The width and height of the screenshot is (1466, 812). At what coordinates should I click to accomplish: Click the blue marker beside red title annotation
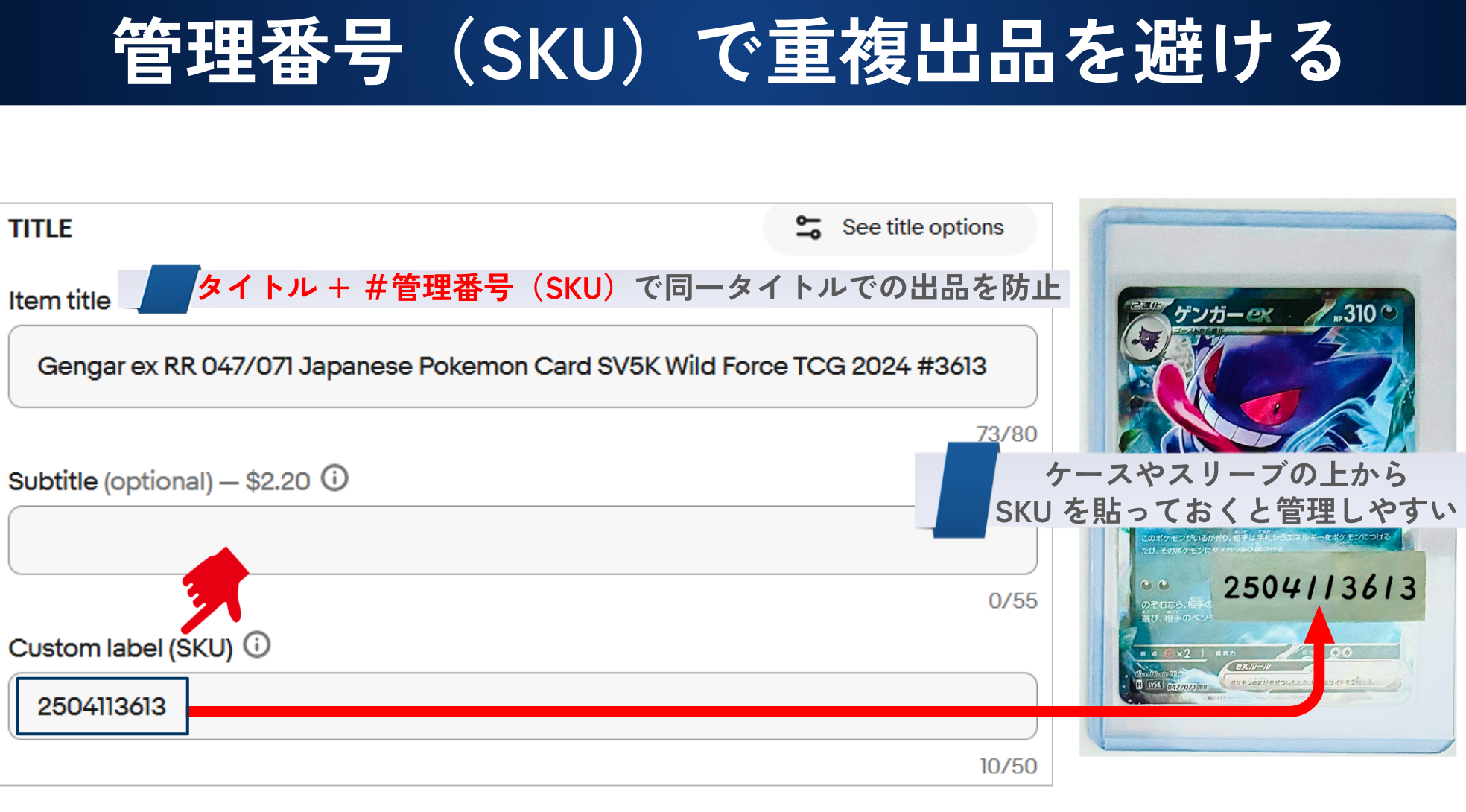coord(169,289)
